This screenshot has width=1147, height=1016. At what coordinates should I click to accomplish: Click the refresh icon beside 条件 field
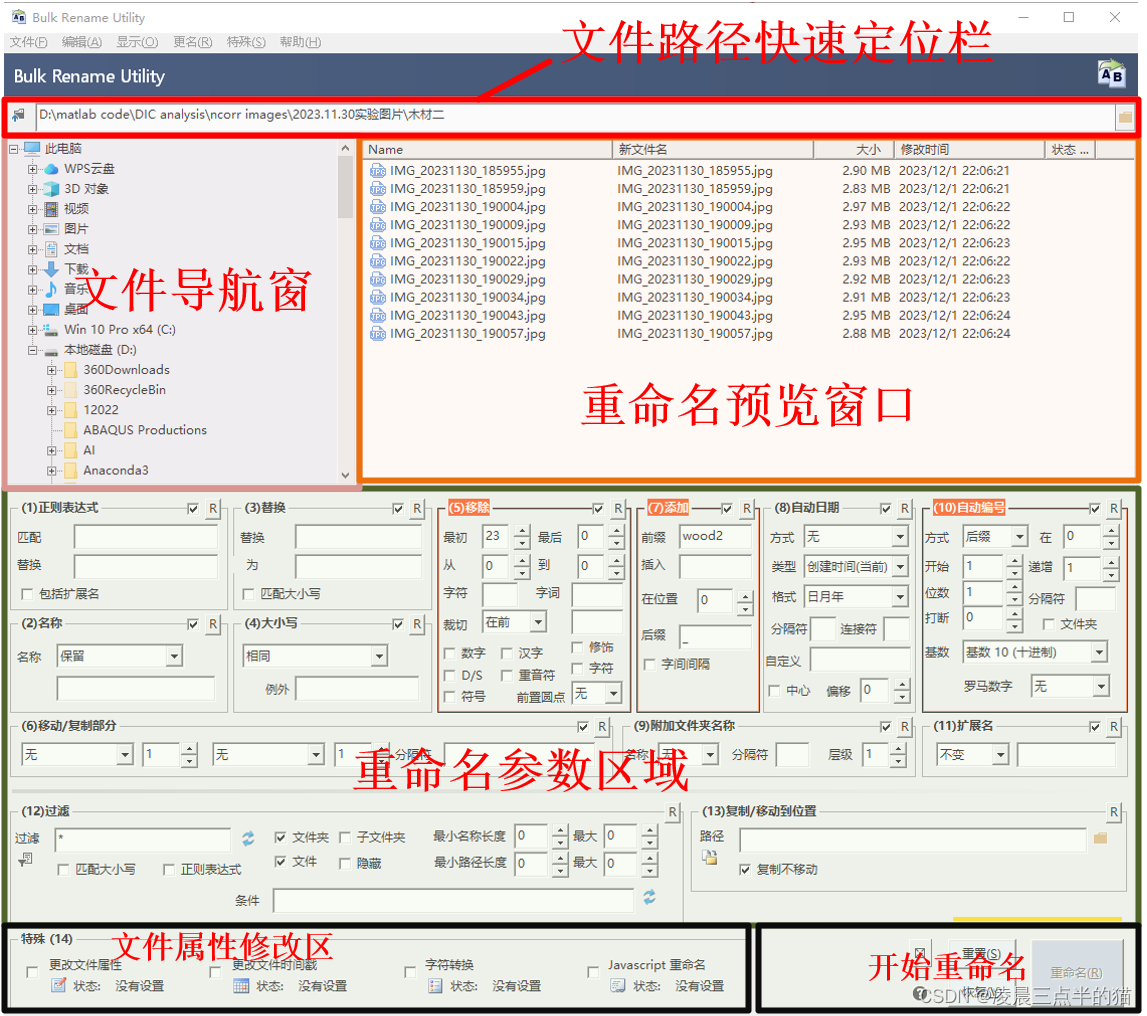click(649, 898)
